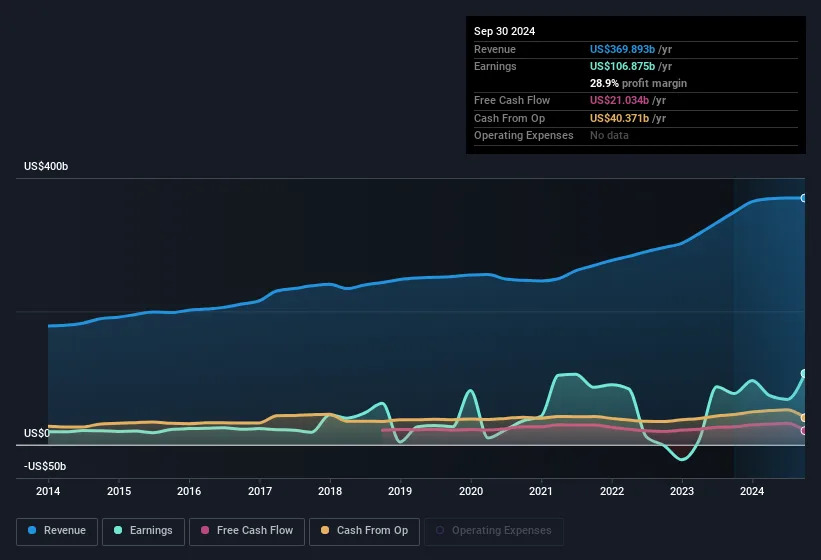Click the Free Cash Flow endpoint marker
The image size is (821, 560).
(x=804, y=431)
